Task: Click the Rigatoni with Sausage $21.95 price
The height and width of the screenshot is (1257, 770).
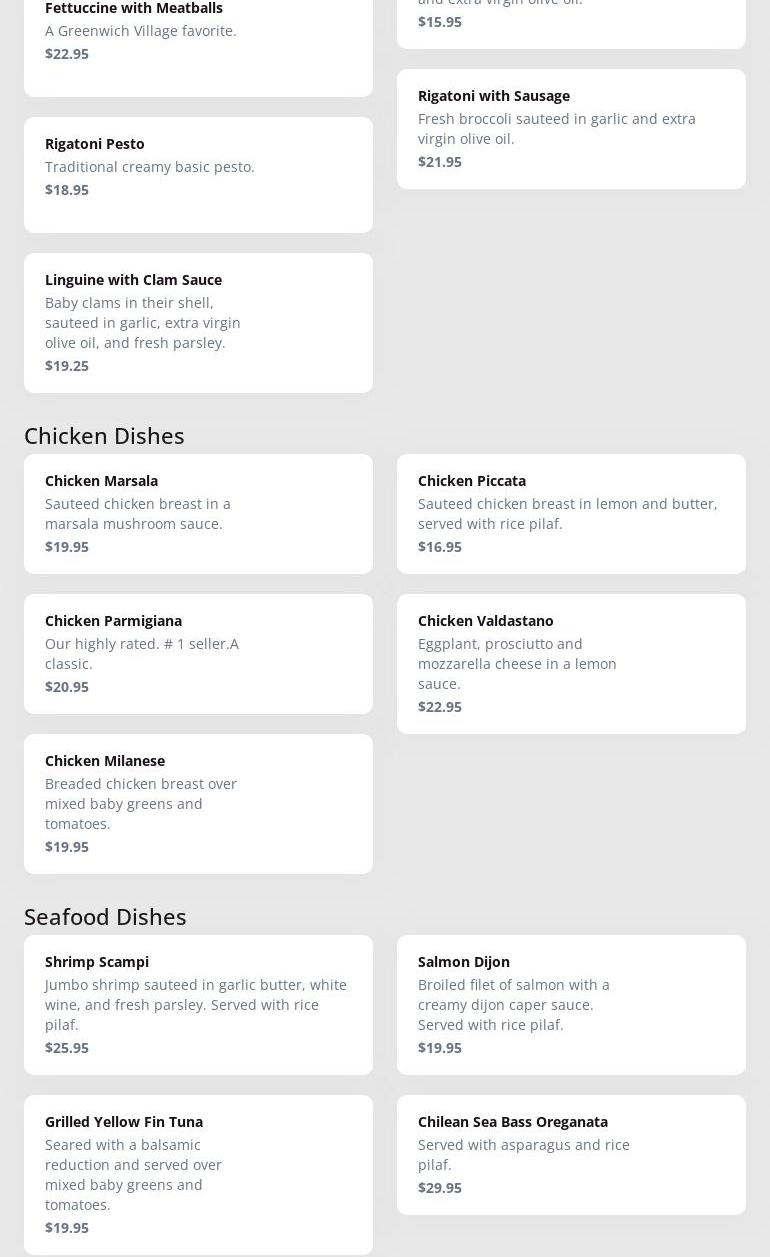Action: tap(440, 161)
